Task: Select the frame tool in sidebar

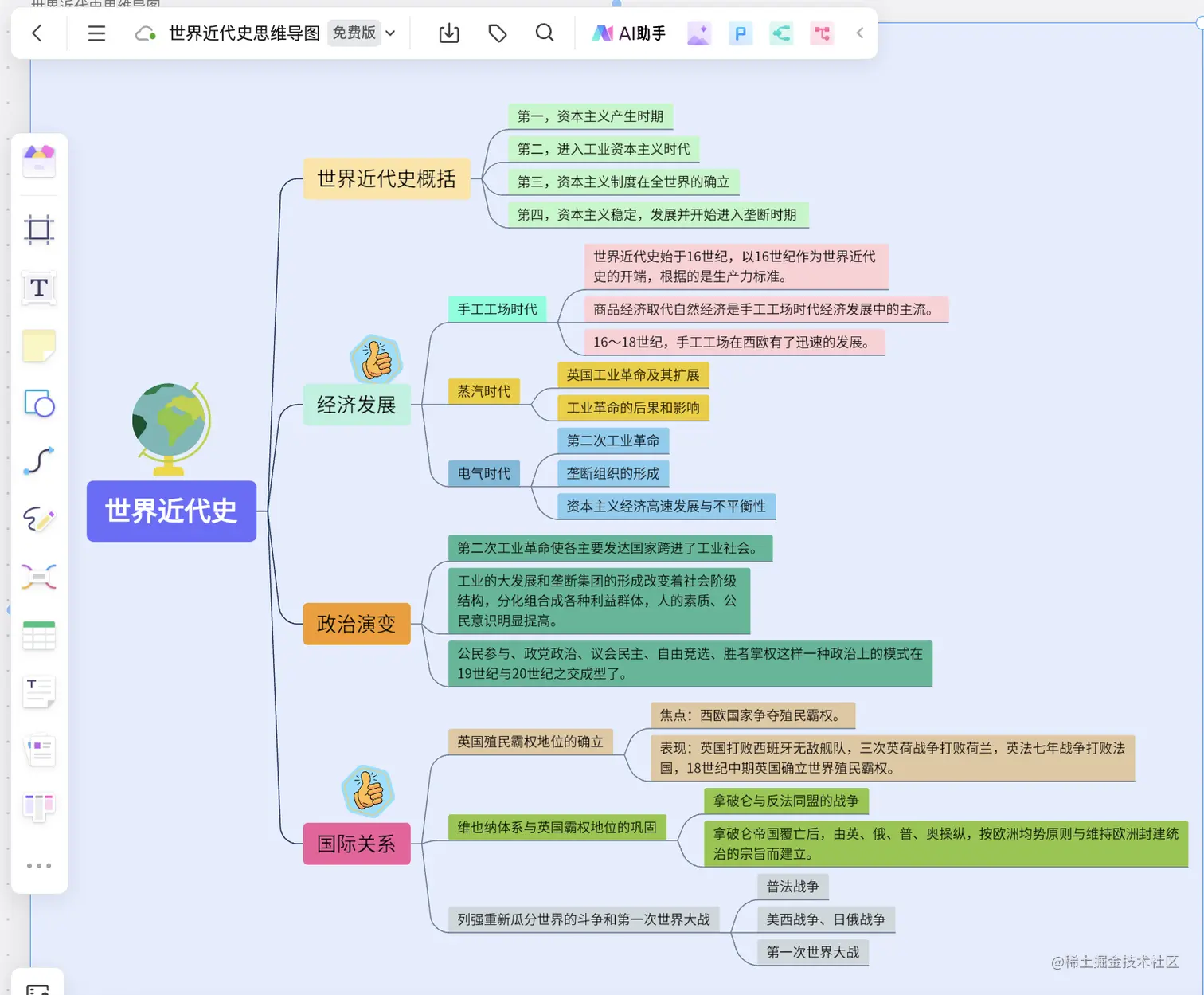Action: [x=39, y=229]
